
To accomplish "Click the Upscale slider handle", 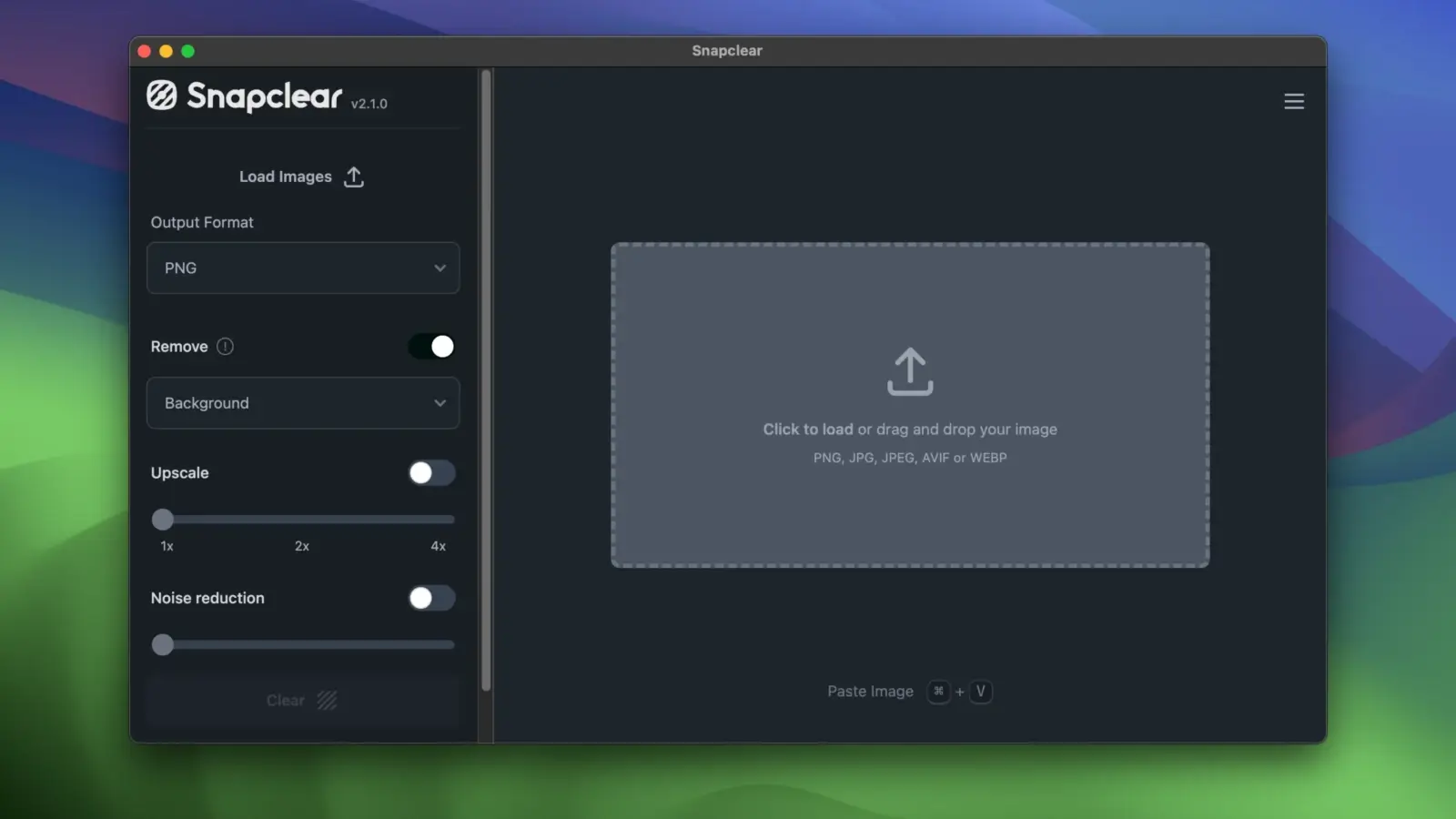I will point(163,520).
